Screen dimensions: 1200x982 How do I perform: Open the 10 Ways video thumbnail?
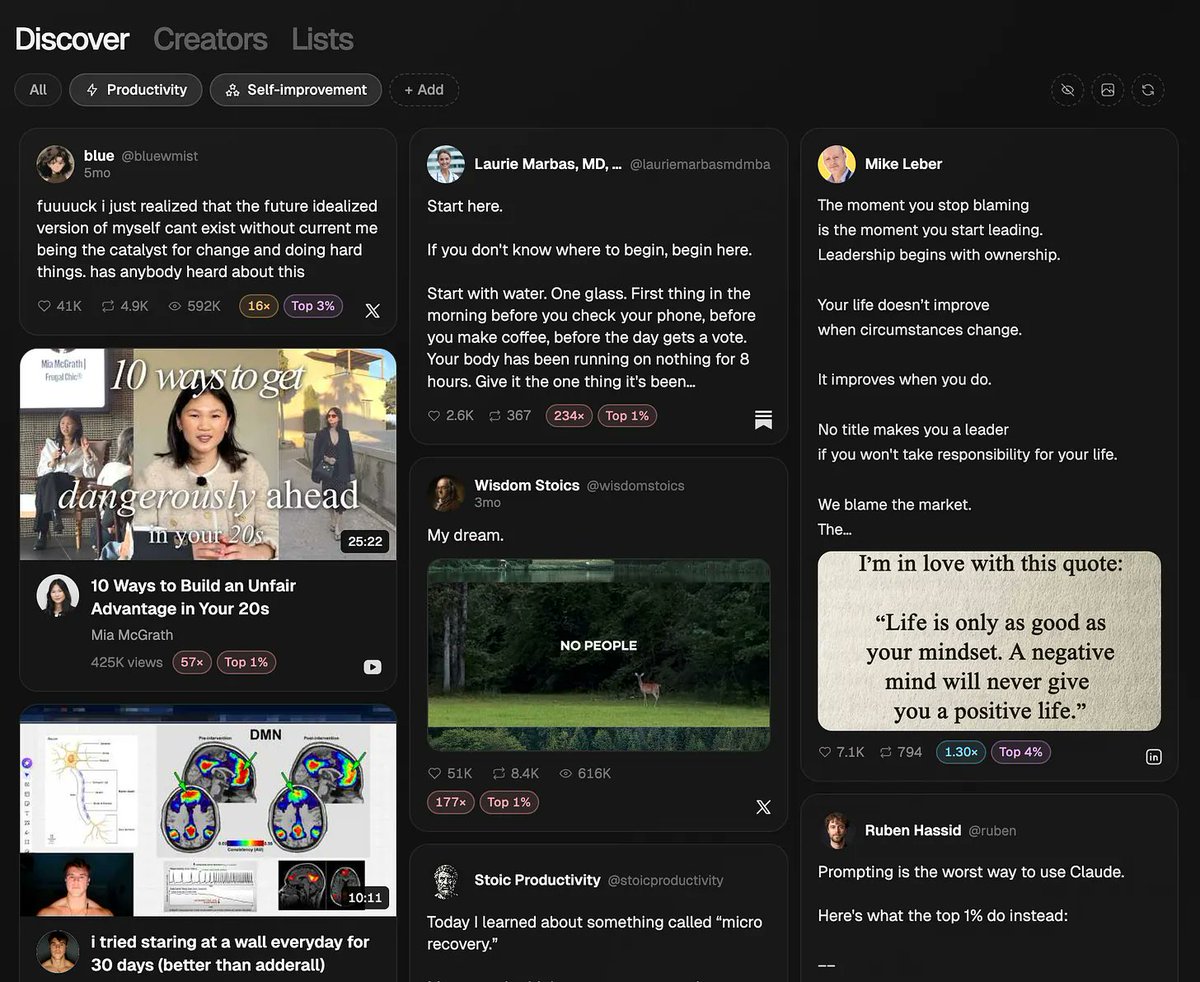pos(208,454)
